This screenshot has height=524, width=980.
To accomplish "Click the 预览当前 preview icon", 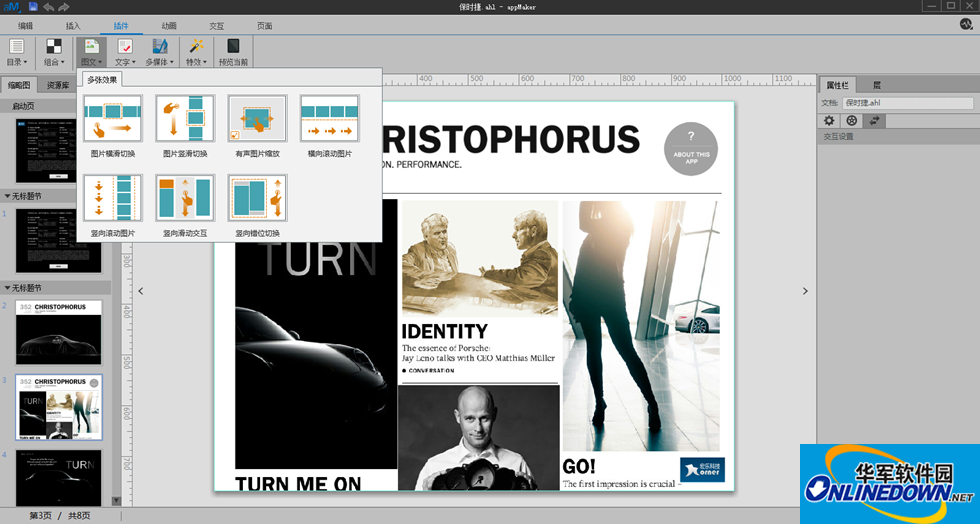I will point(233,47).
